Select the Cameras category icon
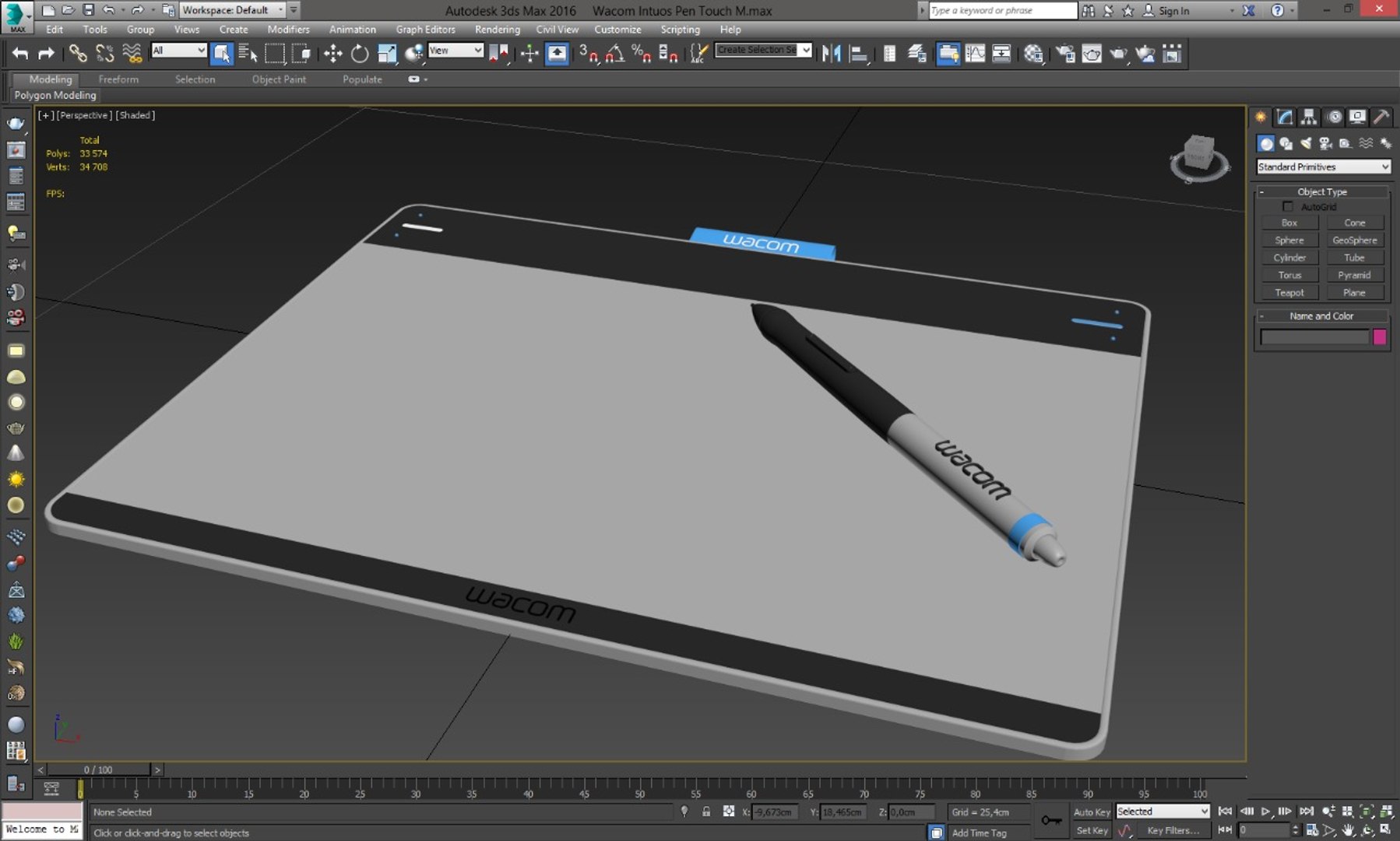 tap(1325, 143)
